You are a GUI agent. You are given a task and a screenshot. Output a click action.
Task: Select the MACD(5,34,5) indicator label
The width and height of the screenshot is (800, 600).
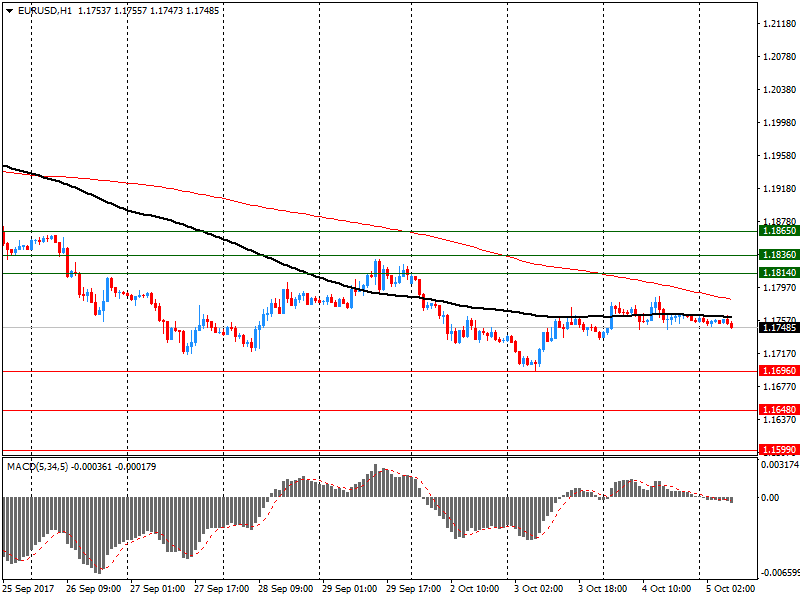click(37, 467)
